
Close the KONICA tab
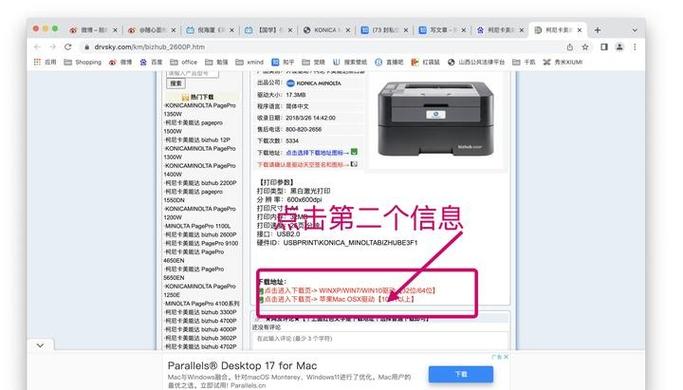click(348, 30)
